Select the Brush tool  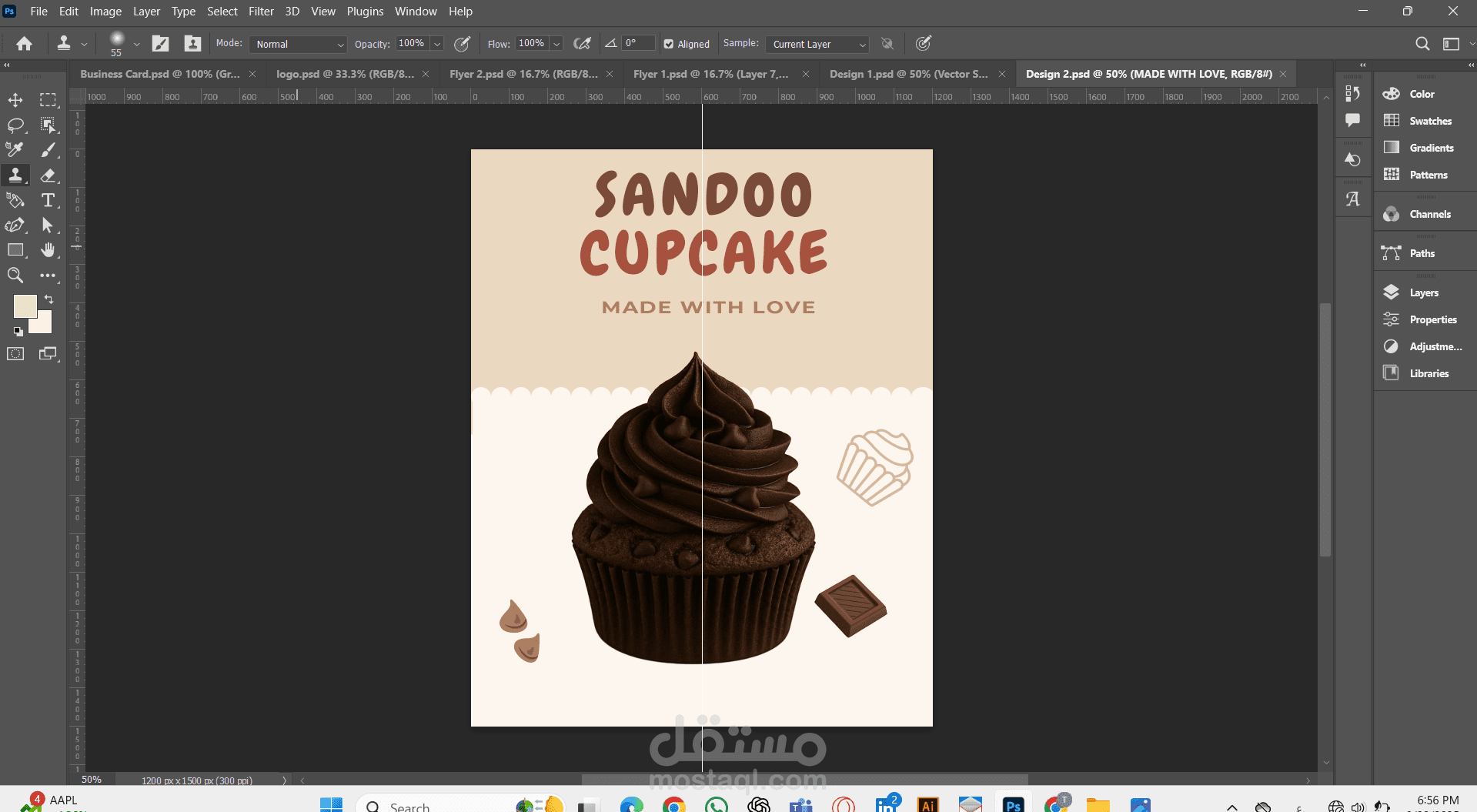(x=48, y=150)
